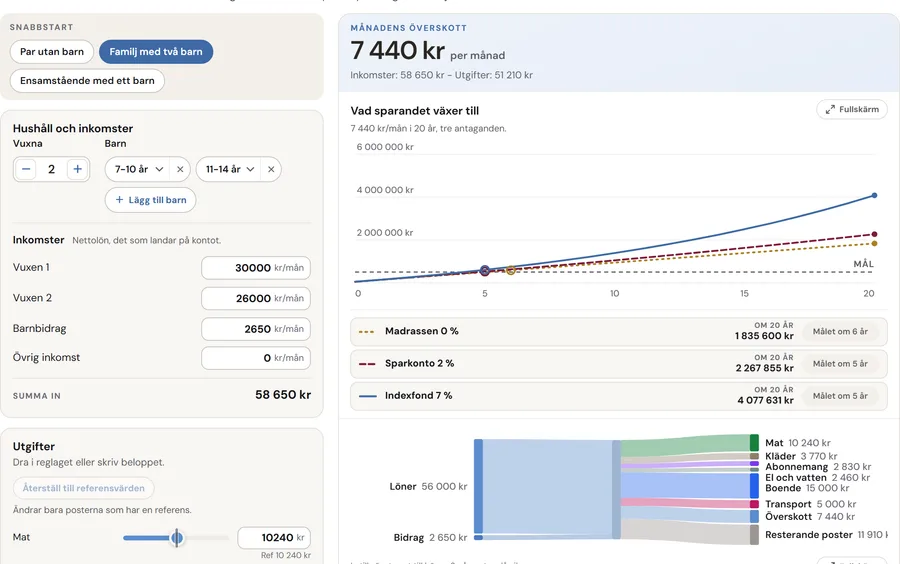Click the Kläder 3 770 kr Sankey label

pyautogui.click(x=801, y=456)
